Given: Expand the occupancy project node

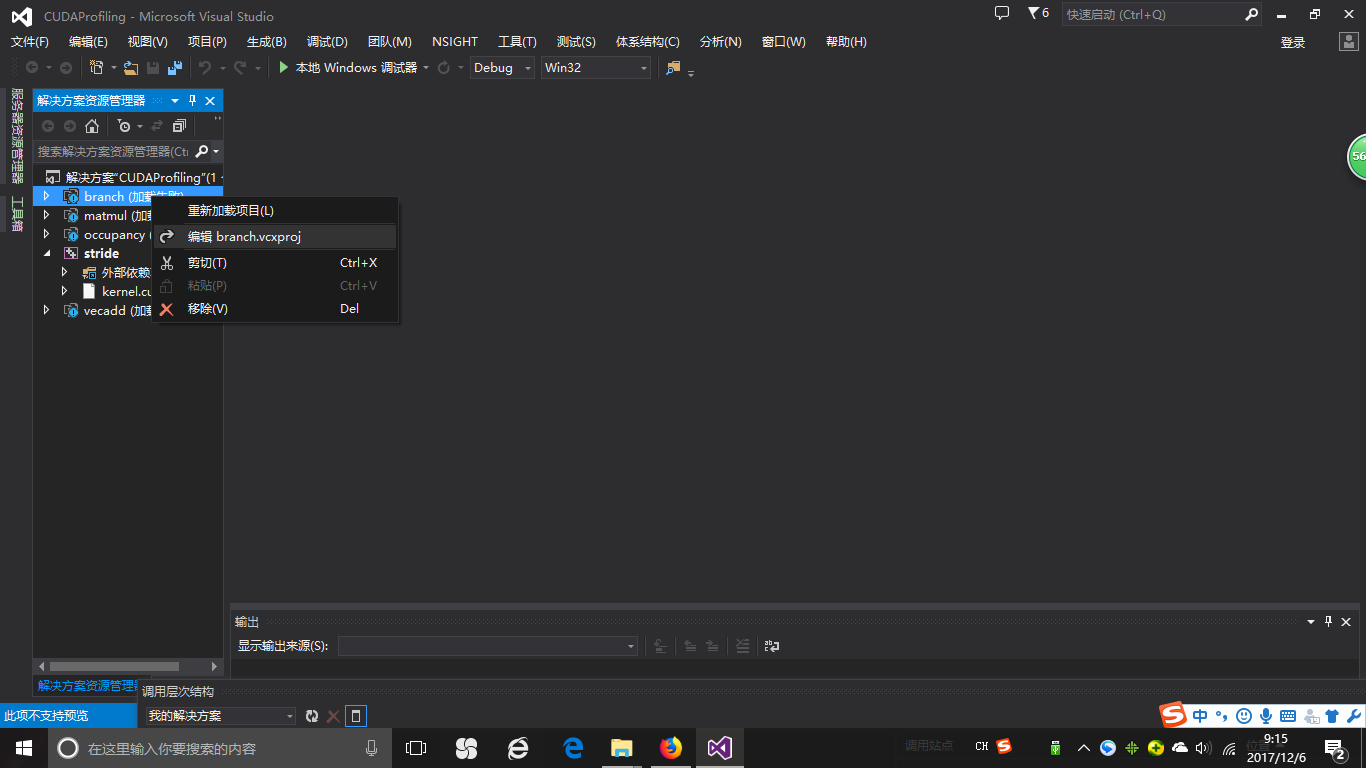Looking at the screenshot, I should (46, 234).
